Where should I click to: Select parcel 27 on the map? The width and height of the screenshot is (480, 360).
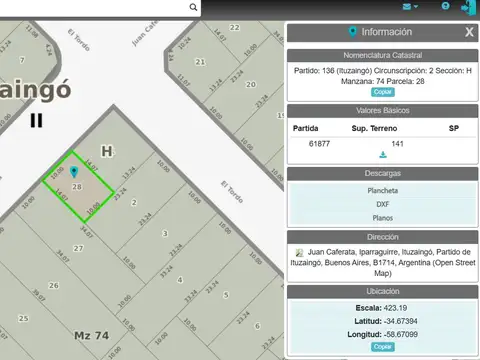pos(78,248)
